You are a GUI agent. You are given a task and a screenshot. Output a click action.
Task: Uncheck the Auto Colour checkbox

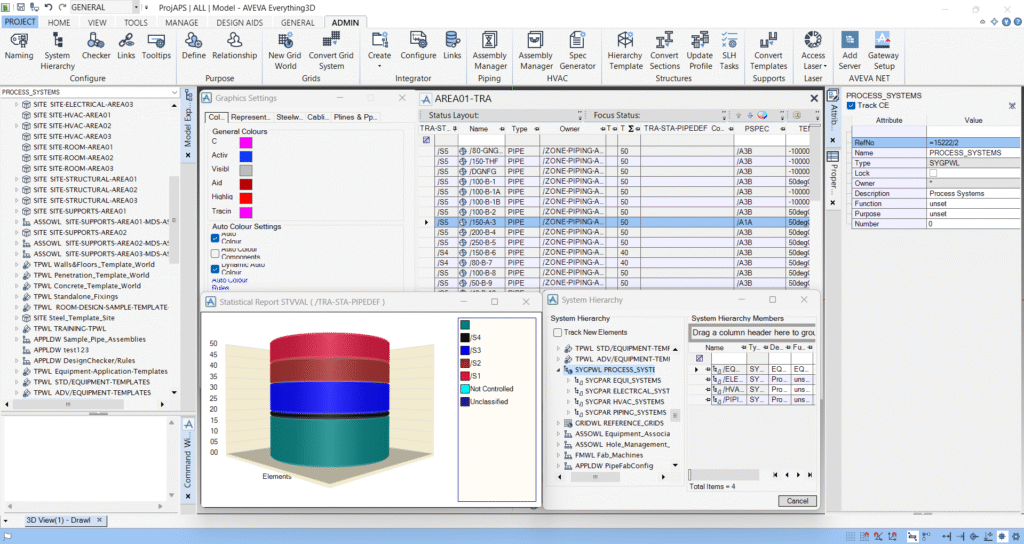pyautogui.click(x=215, y=238)
